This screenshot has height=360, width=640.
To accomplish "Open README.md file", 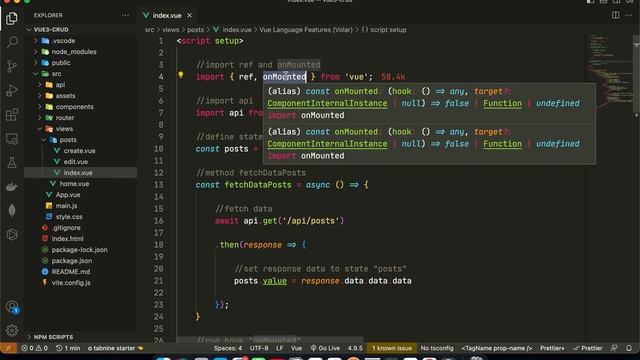I will (71, 272).
